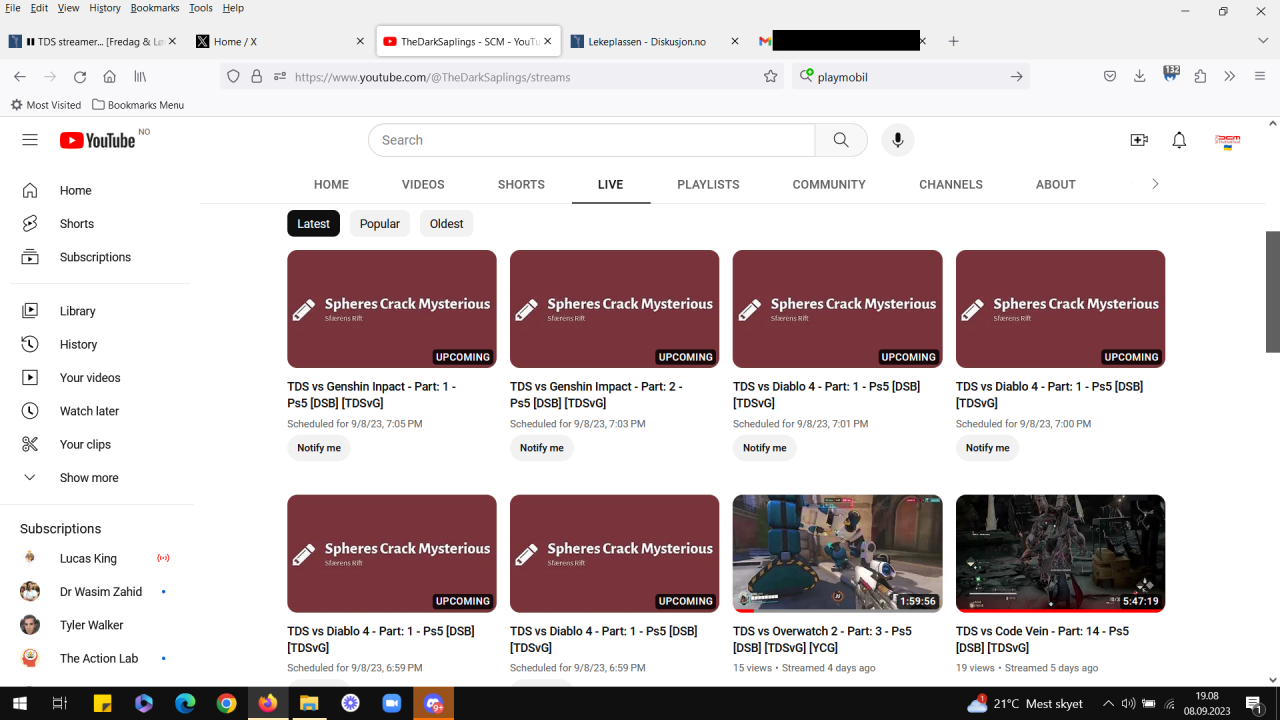Image resolution: width=1280 pixels, height=720 pixels.
Task: Open Watch later in the sidebar
Action: point(89,411)
